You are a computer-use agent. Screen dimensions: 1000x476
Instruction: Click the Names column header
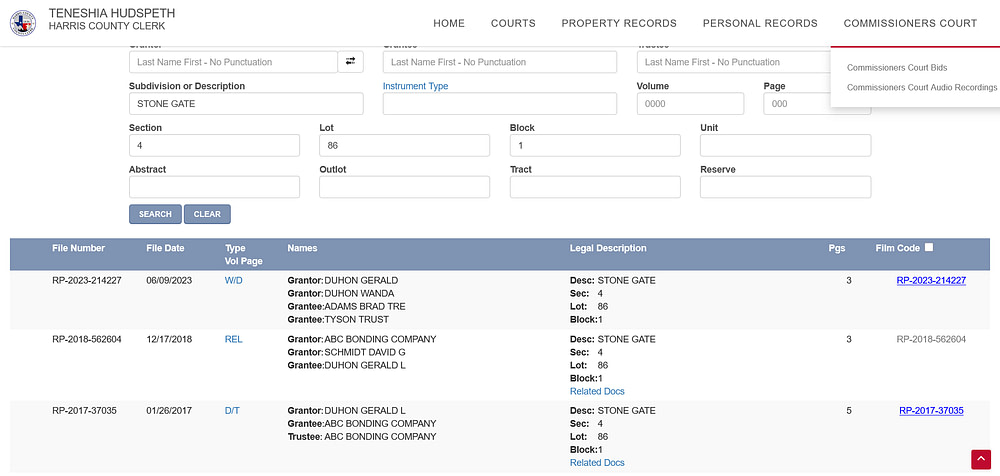302,248
